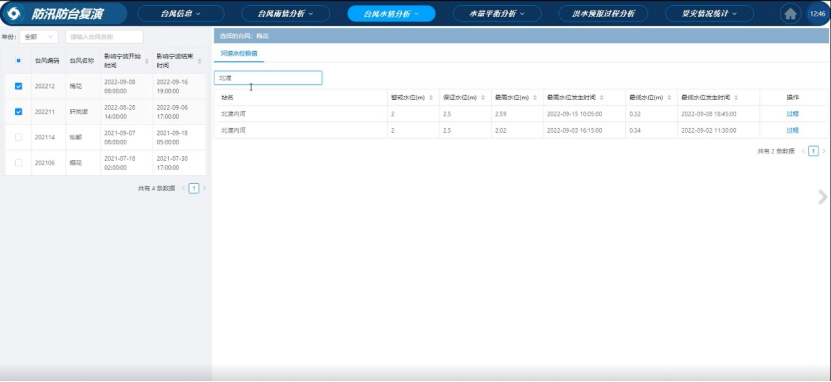Image resolution: width=831 pixels, height=382 pixels.
Task: Uncheck typhoon 202212 梅花
Action: pyautogui.click(x=19, y=86)
